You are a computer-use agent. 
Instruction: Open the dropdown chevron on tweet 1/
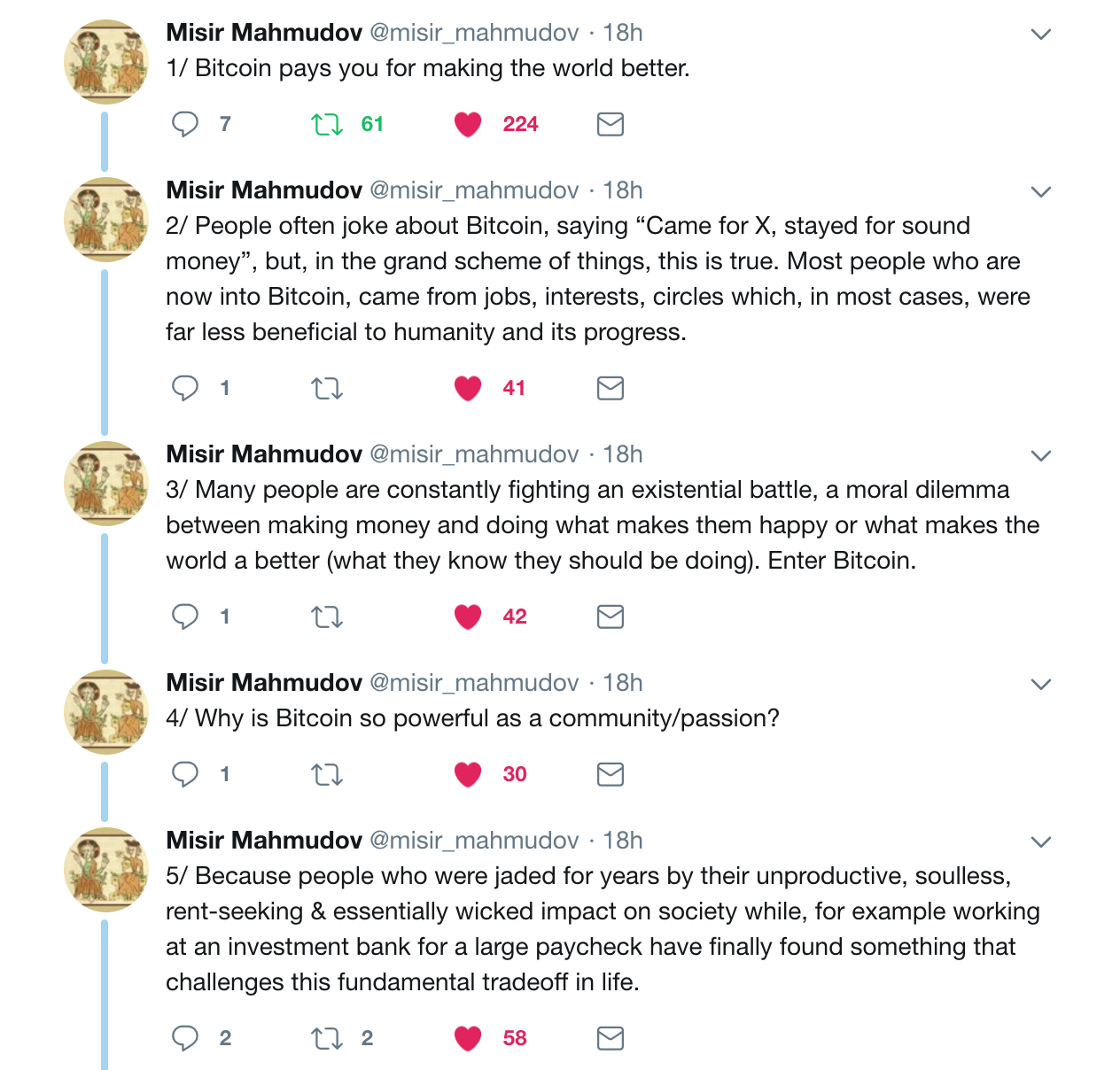tap(1041, 35)
